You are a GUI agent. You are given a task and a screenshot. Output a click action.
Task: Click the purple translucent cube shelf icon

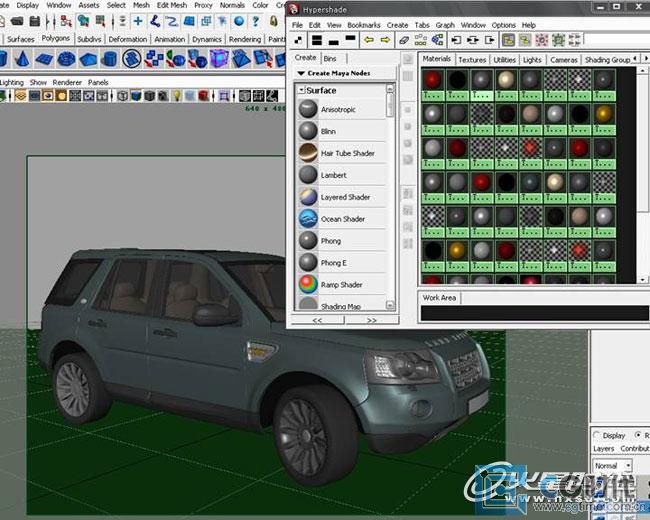click(x=219, y=58)
